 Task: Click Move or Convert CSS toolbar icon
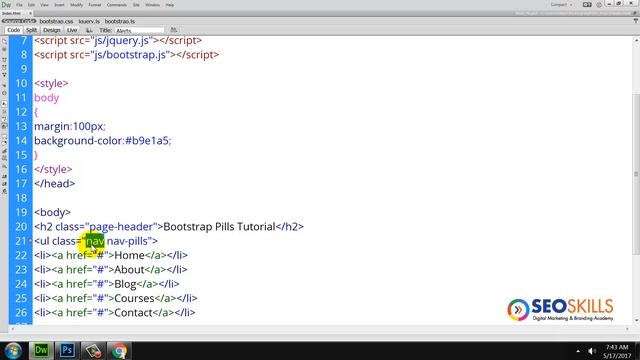point(4,167)
